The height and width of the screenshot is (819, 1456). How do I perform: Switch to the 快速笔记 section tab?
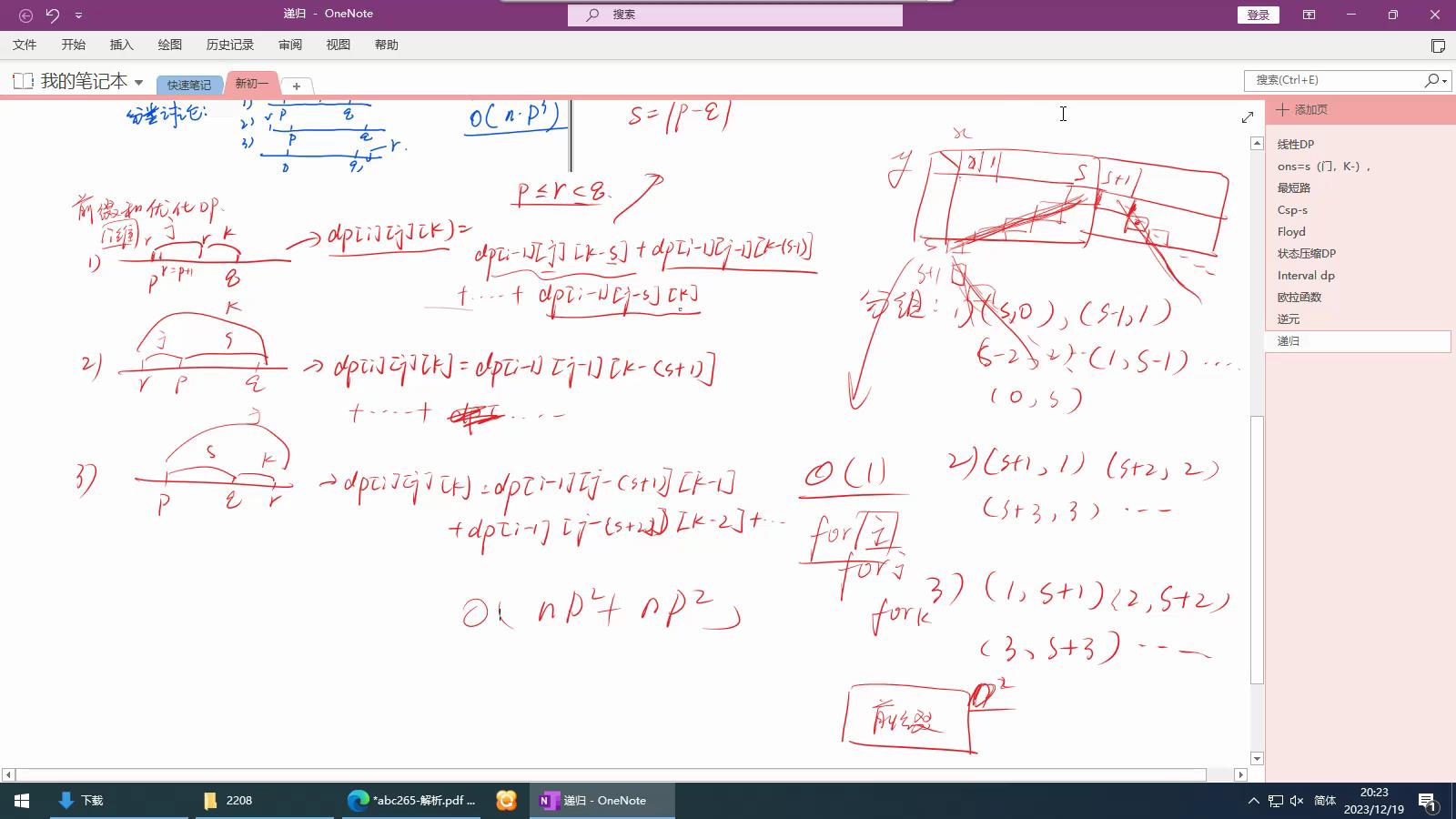pyautogui.click(x=188, y=85)
